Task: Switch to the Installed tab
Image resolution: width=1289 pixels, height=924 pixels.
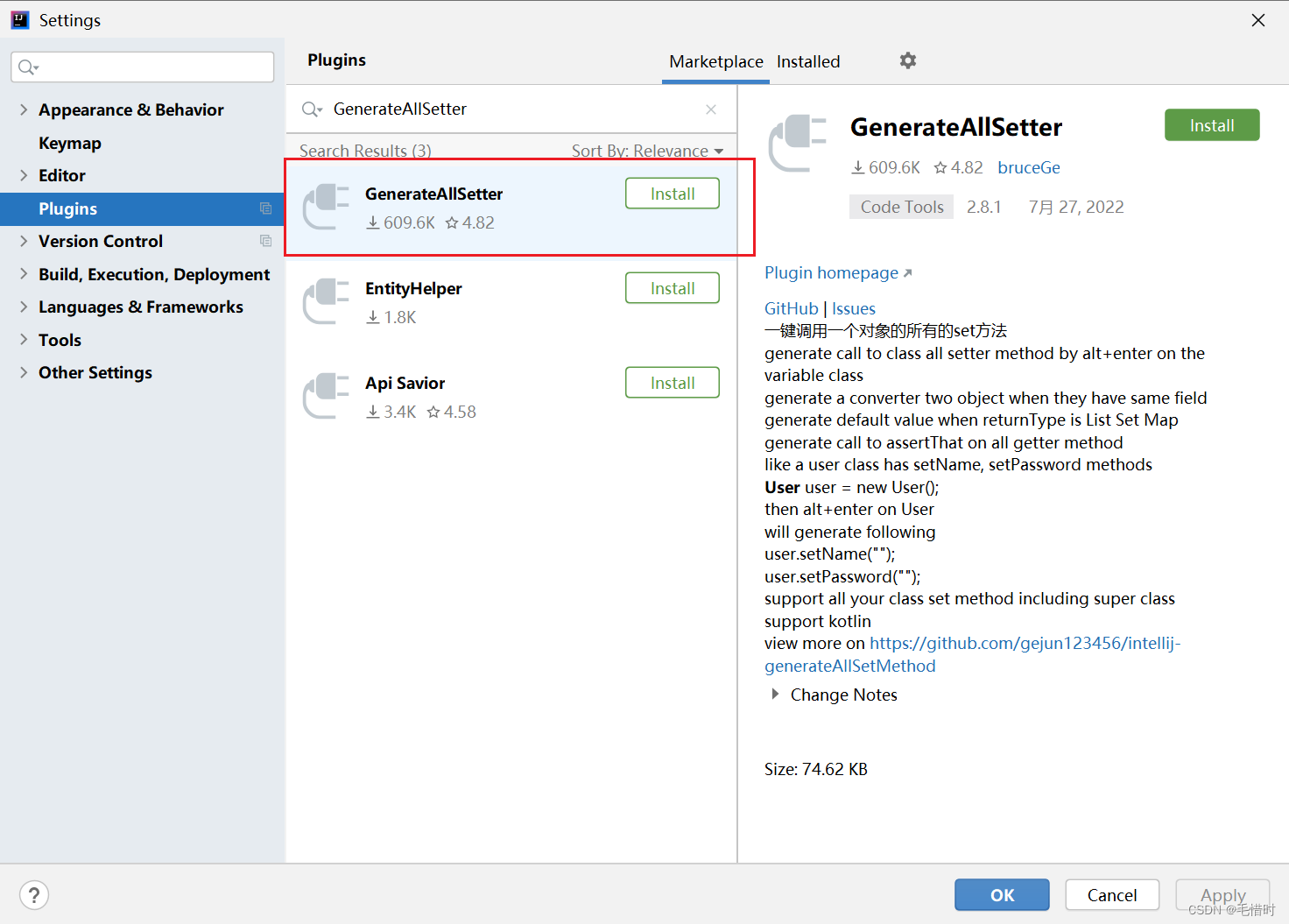Action: pyautogui.click(x=808, y=61)
